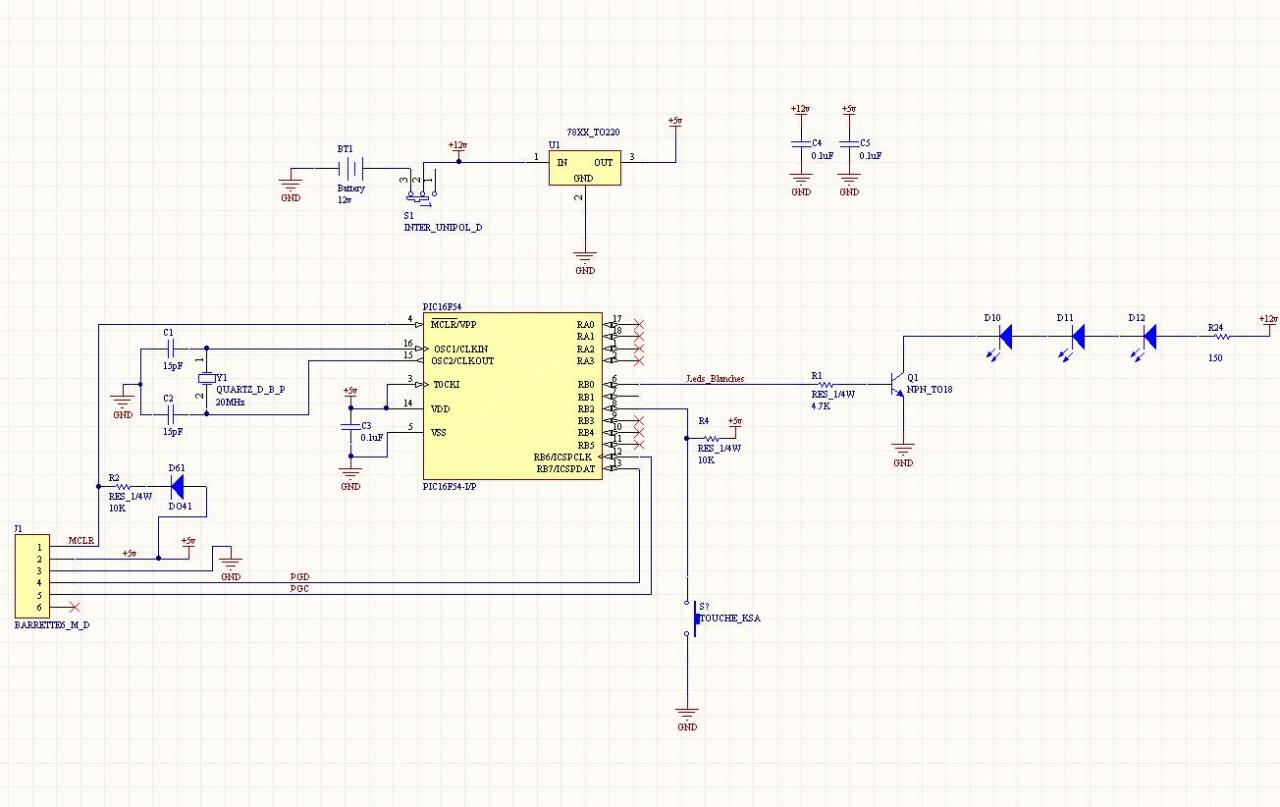Select the Leds_Blanches net label
The width and height of the screenshot is (1280, 807).
click(715, 379)
